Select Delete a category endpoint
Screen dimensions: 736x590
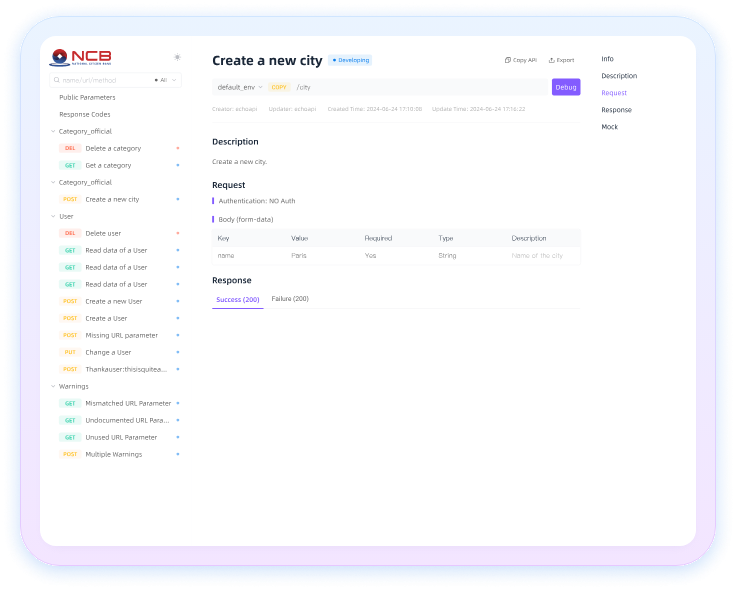click(x=113, y=148)
